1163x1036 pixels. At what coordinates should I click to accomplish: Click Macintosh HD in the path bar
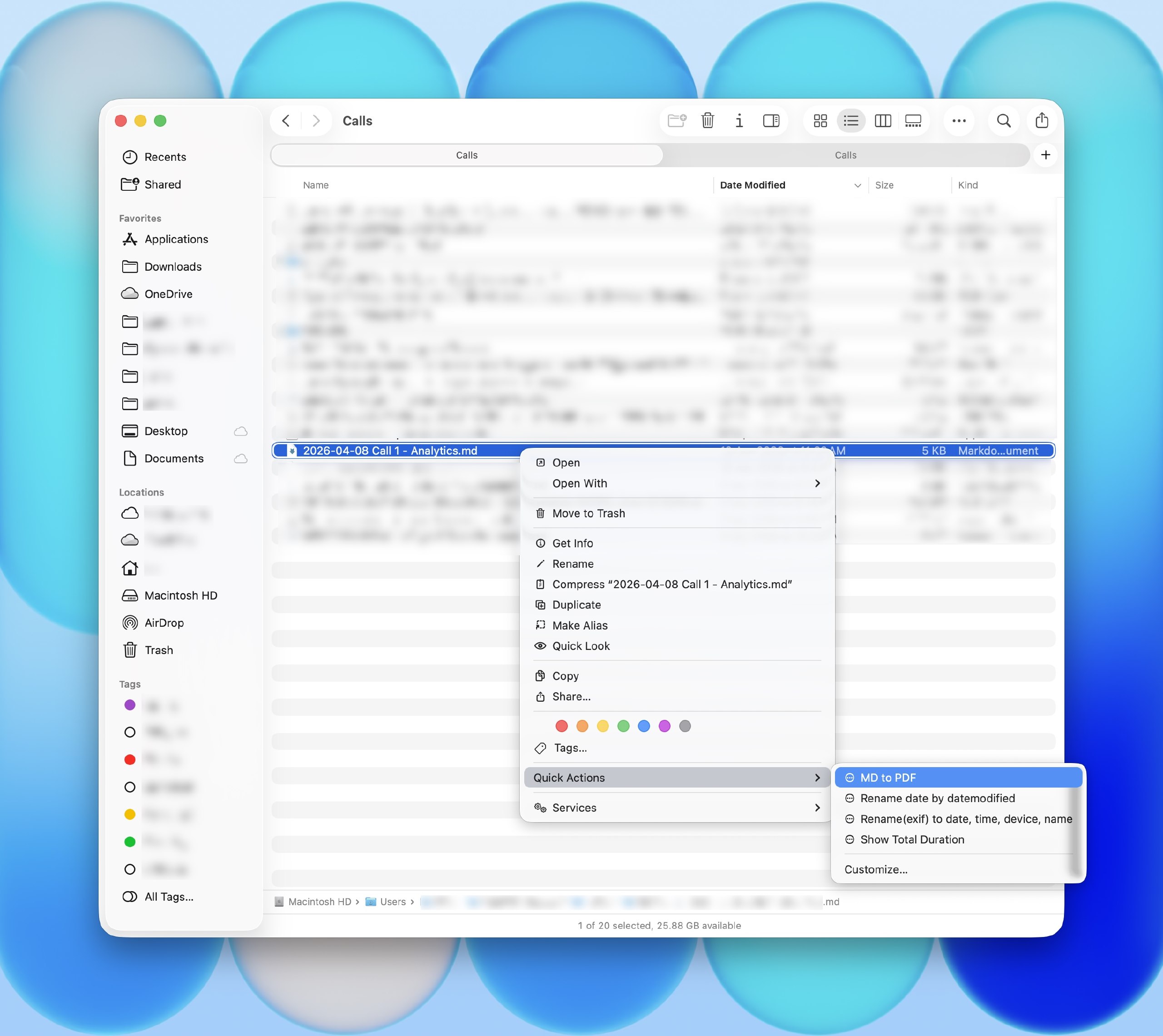[x=313, y=902]
